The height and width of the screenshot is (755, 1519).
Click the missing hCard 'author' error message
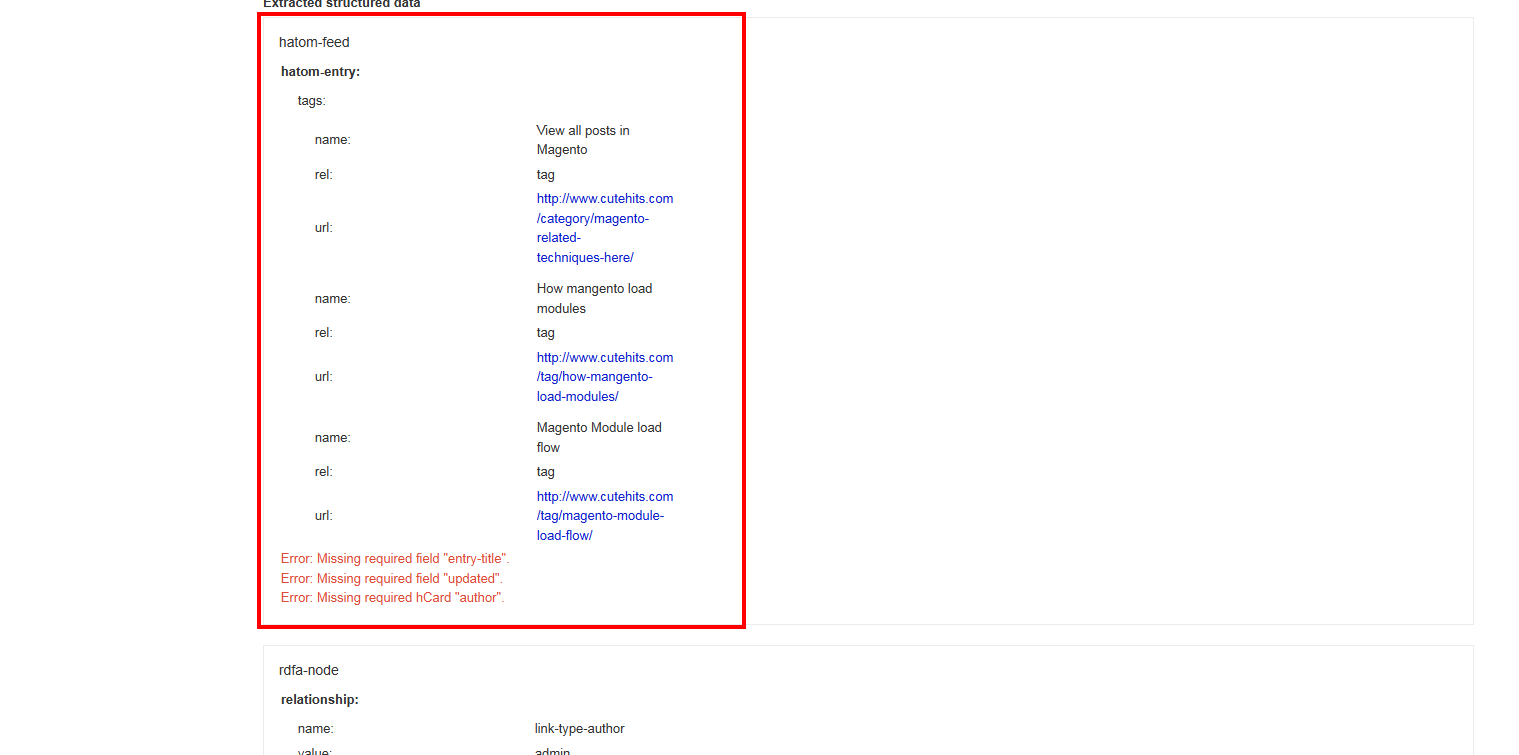(393, 597)
